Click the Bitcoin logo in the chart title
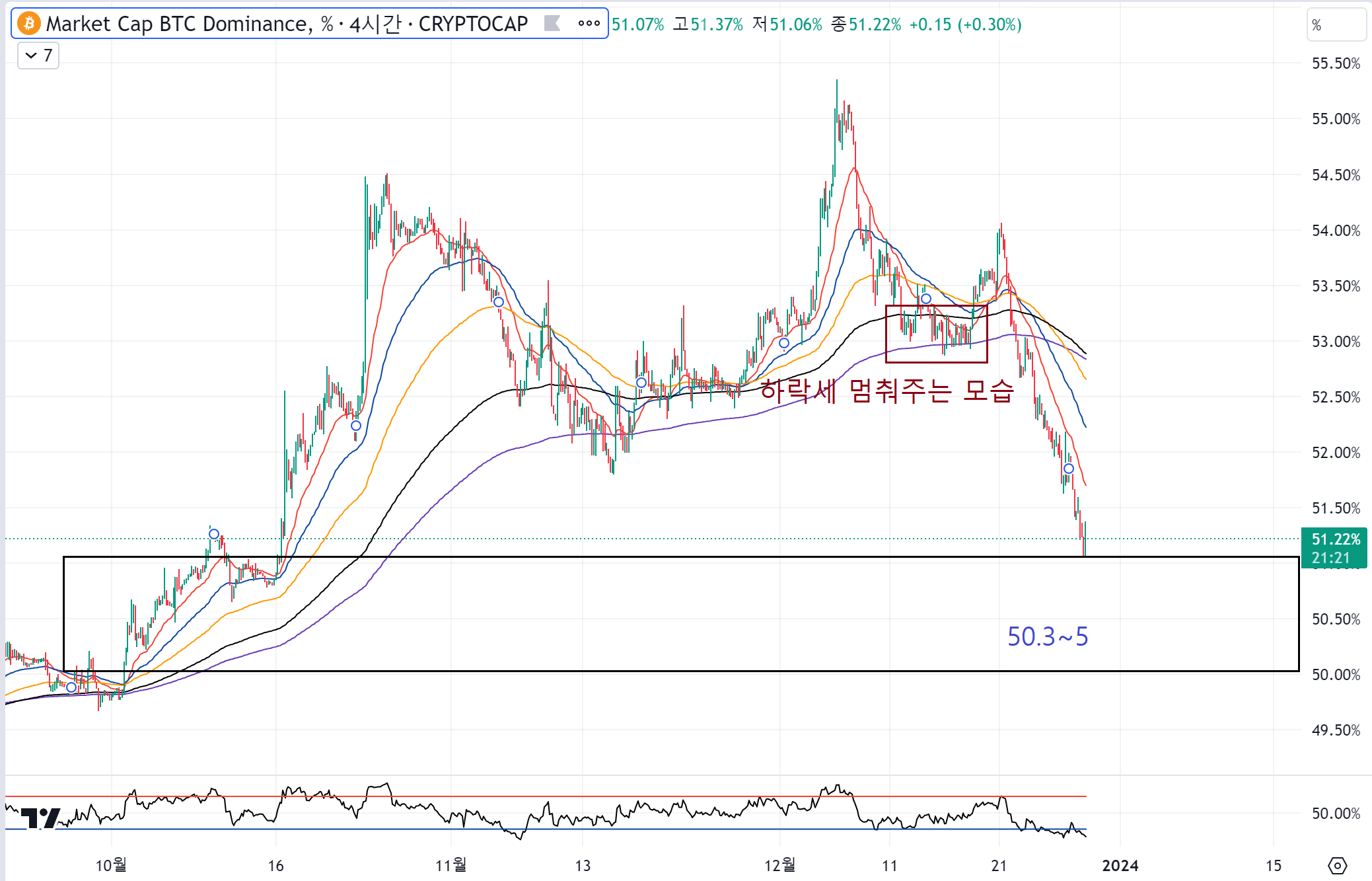This screenshot has width=1372, height=881. pyautogui.click(x=28, y=24)
